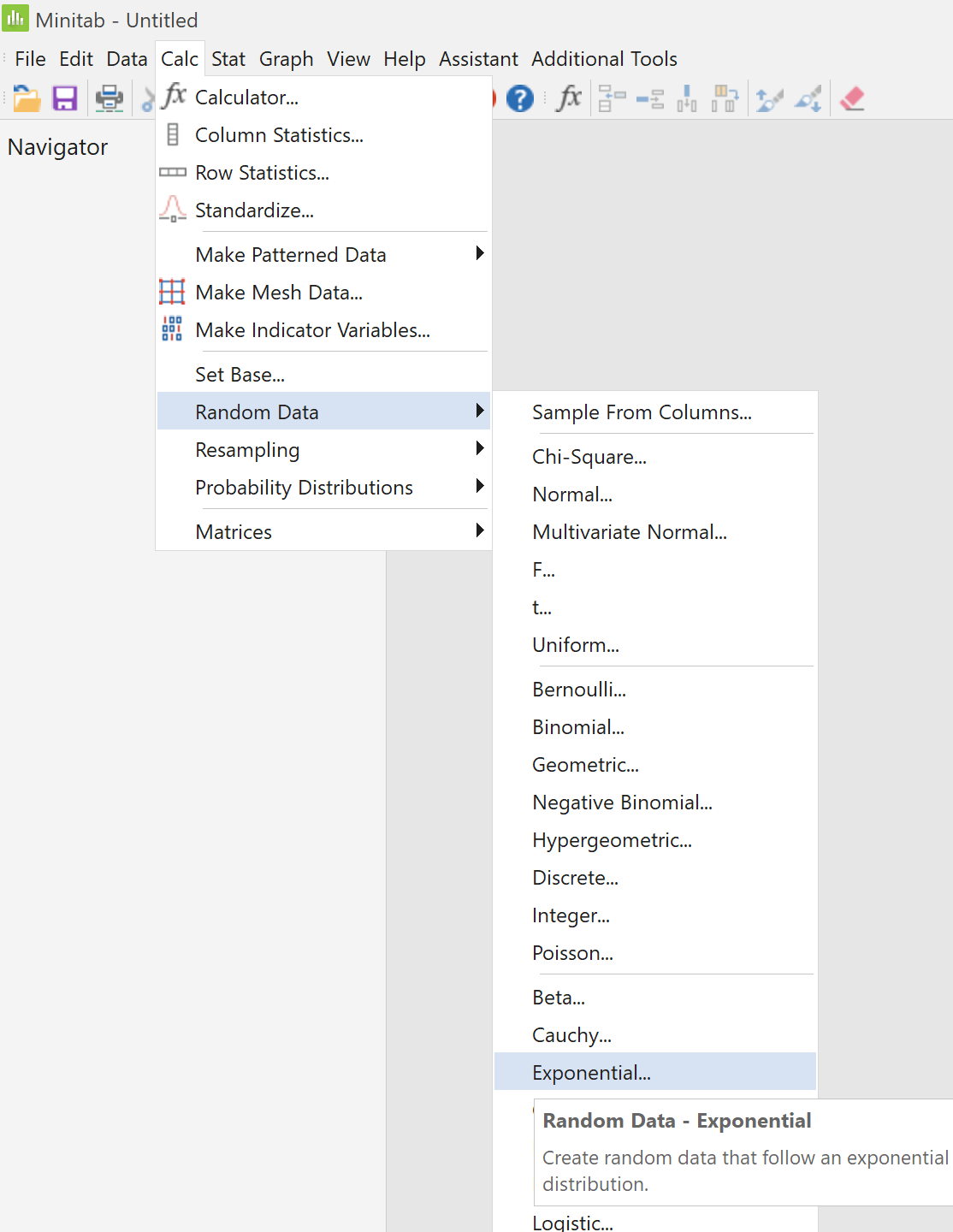Viewport: 953px width, 1232px height.
Task: Select Standardize in Calc menu
Action: pyautogui.click(x=323, y=210)
